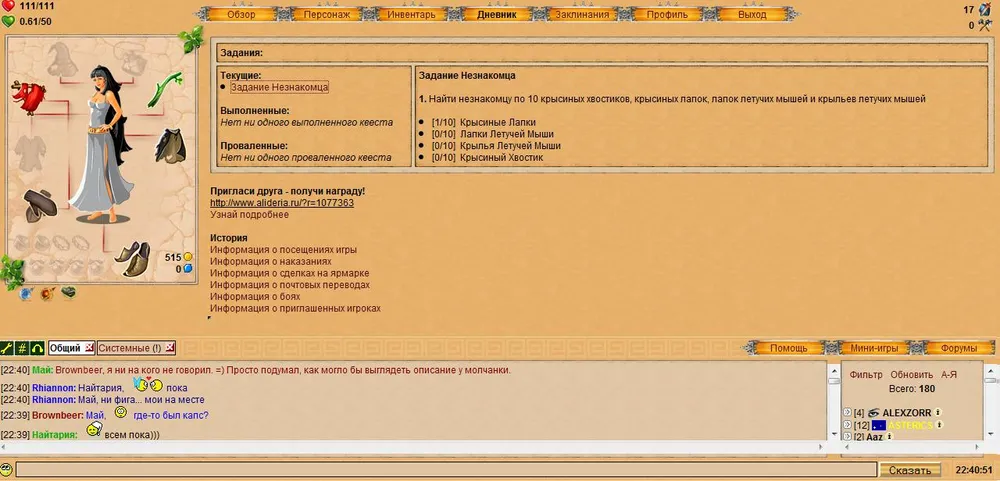The image size is (1000, 481).
Task: Click the Выход button
Action: tap(752, 14)
